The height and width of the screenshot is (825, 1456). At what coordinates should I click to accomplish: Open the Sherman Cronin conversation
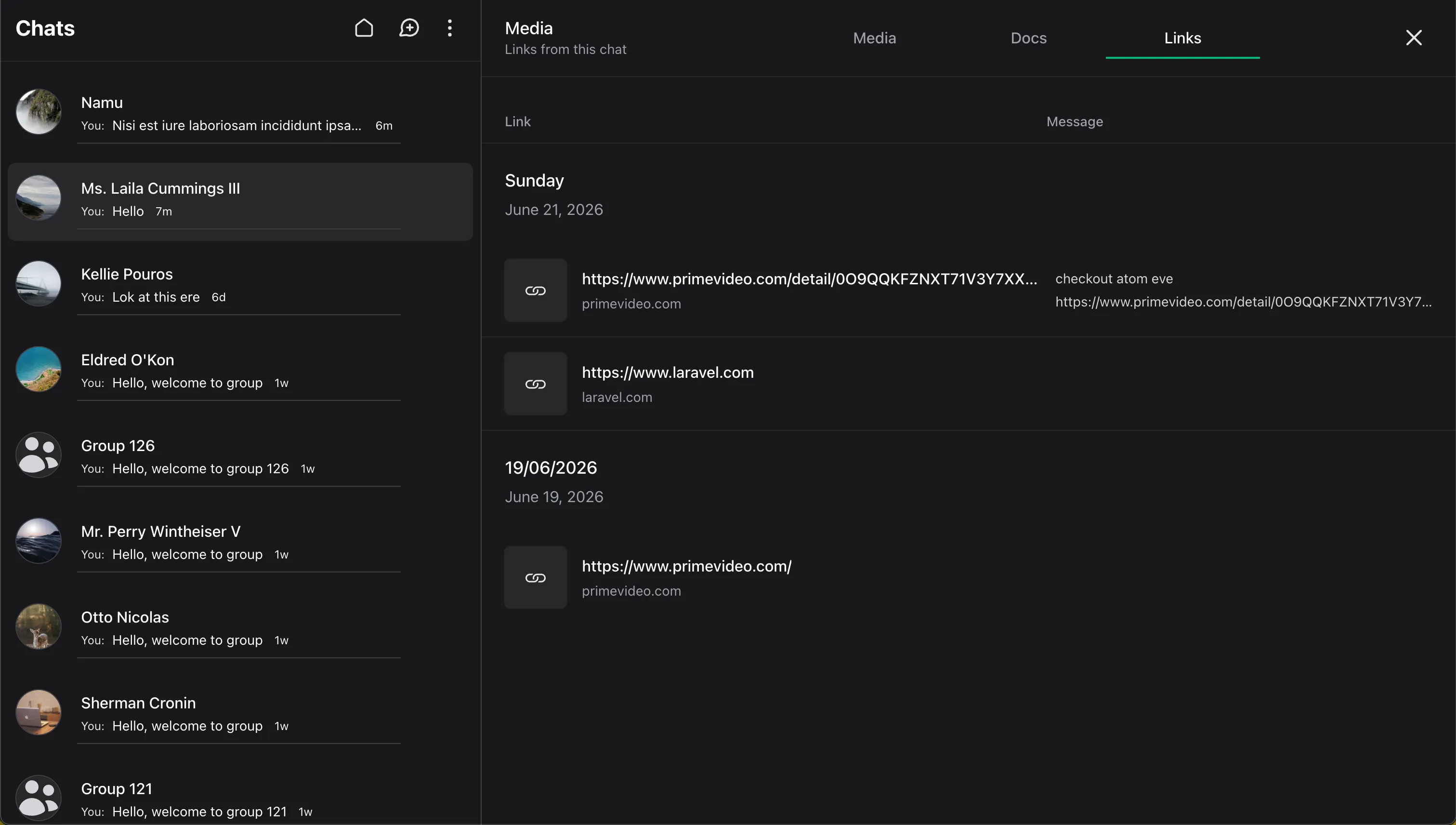[240, 716]
